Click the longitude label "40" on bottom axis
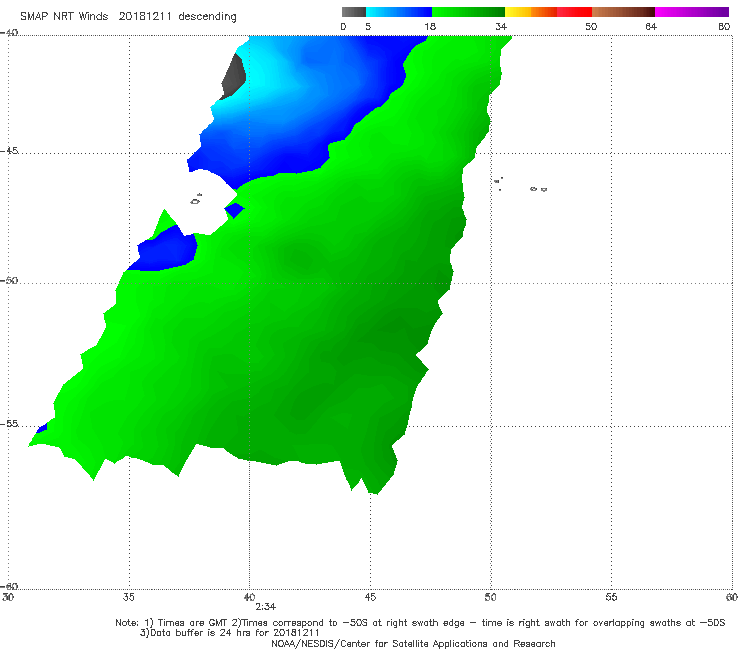The width and height of the screenshot is (740, 650). (249, 597)
